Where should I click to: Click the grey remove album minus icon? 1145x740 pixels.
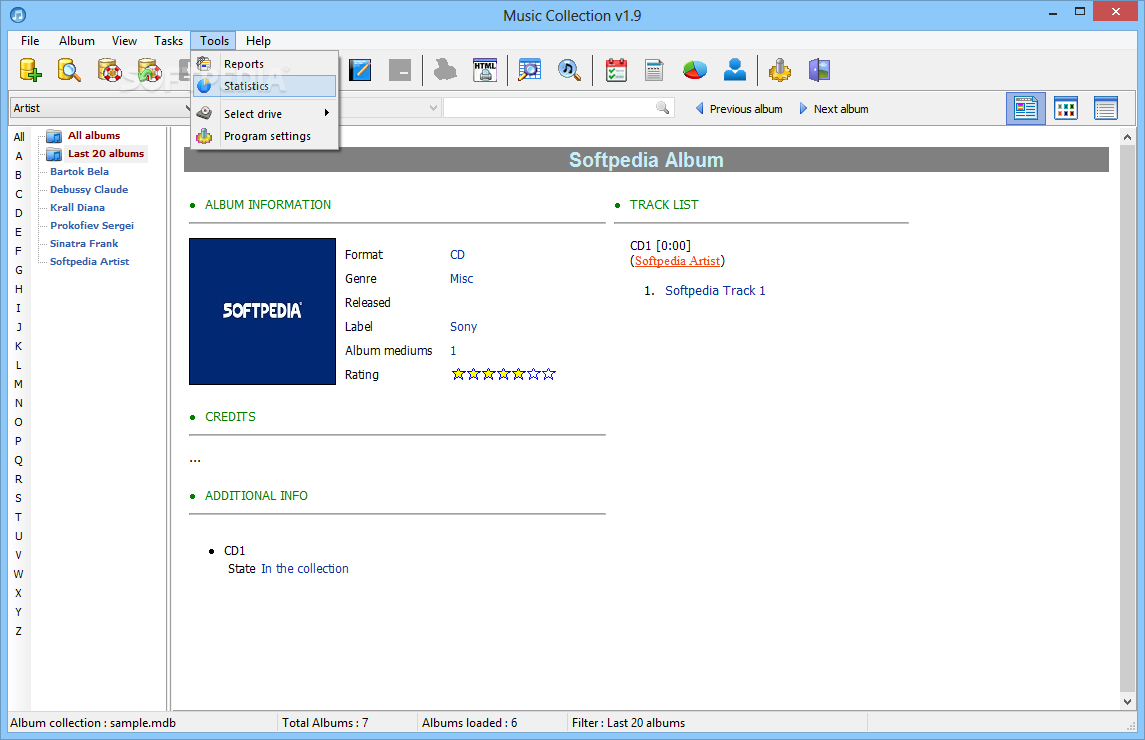tap(399, 70)
